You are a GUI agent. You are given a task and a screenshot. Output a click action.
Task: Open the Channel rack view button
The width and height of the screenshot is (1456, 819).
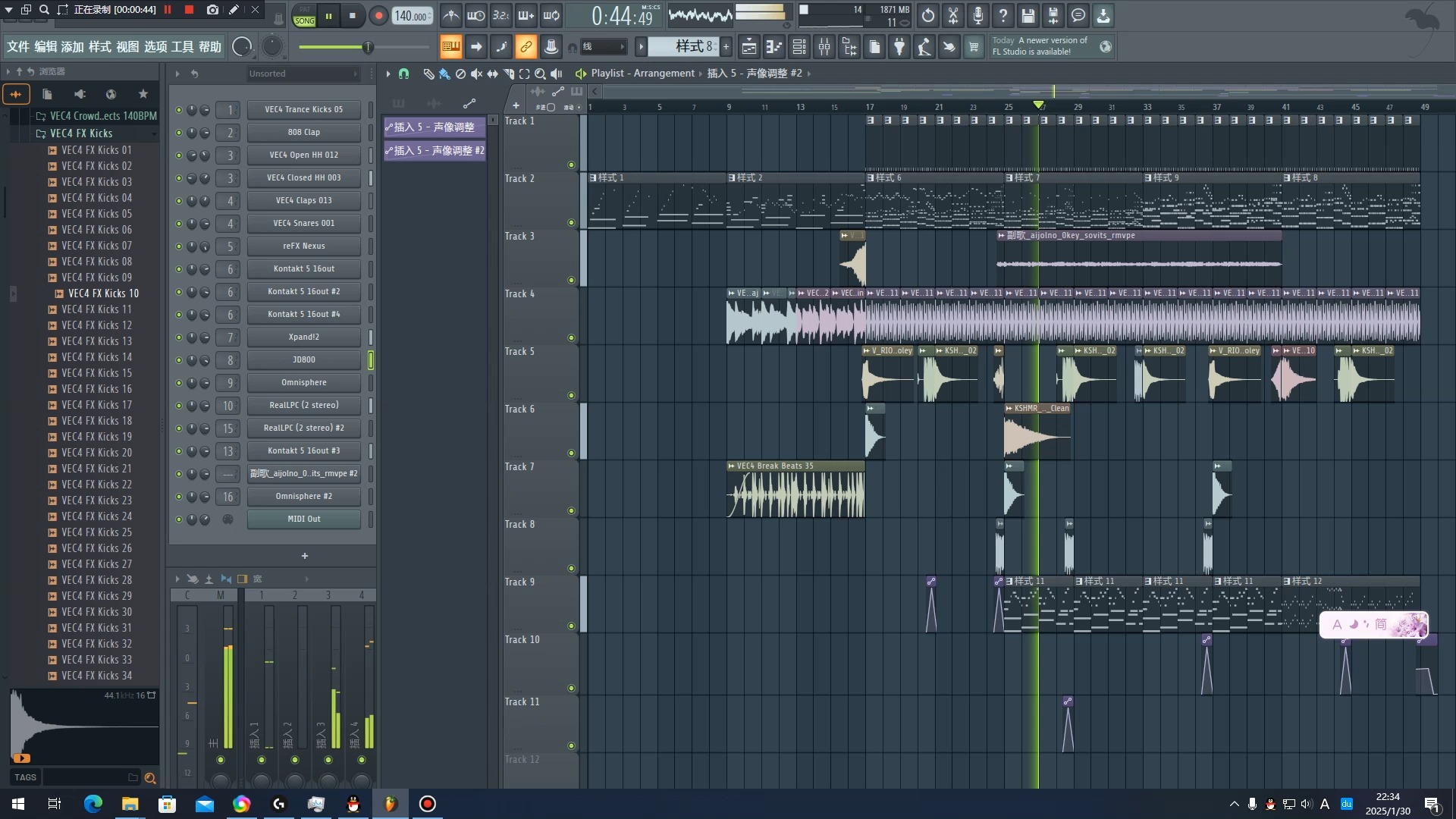[799, 47]
